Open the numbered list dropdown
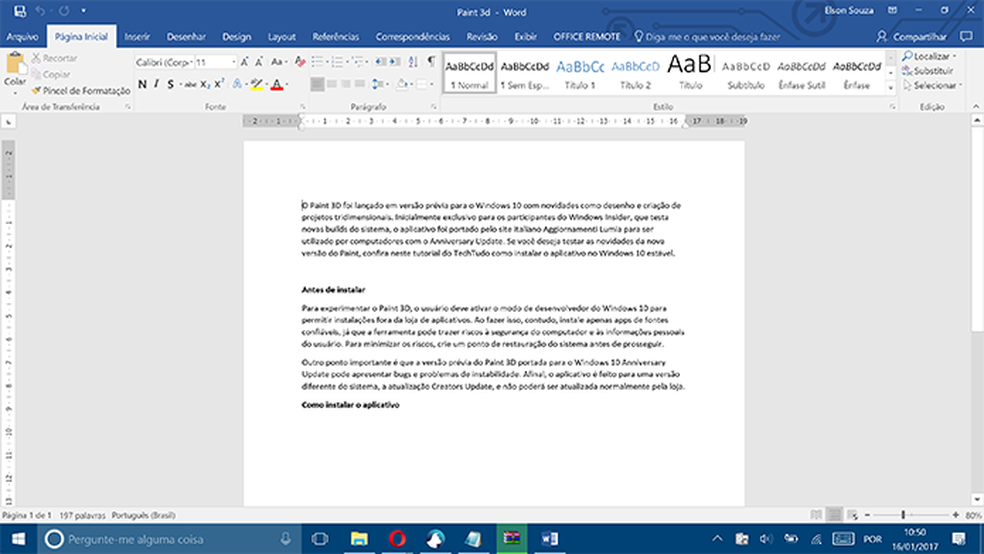Screen dimensions: 984x554 [x=346, y=61]
